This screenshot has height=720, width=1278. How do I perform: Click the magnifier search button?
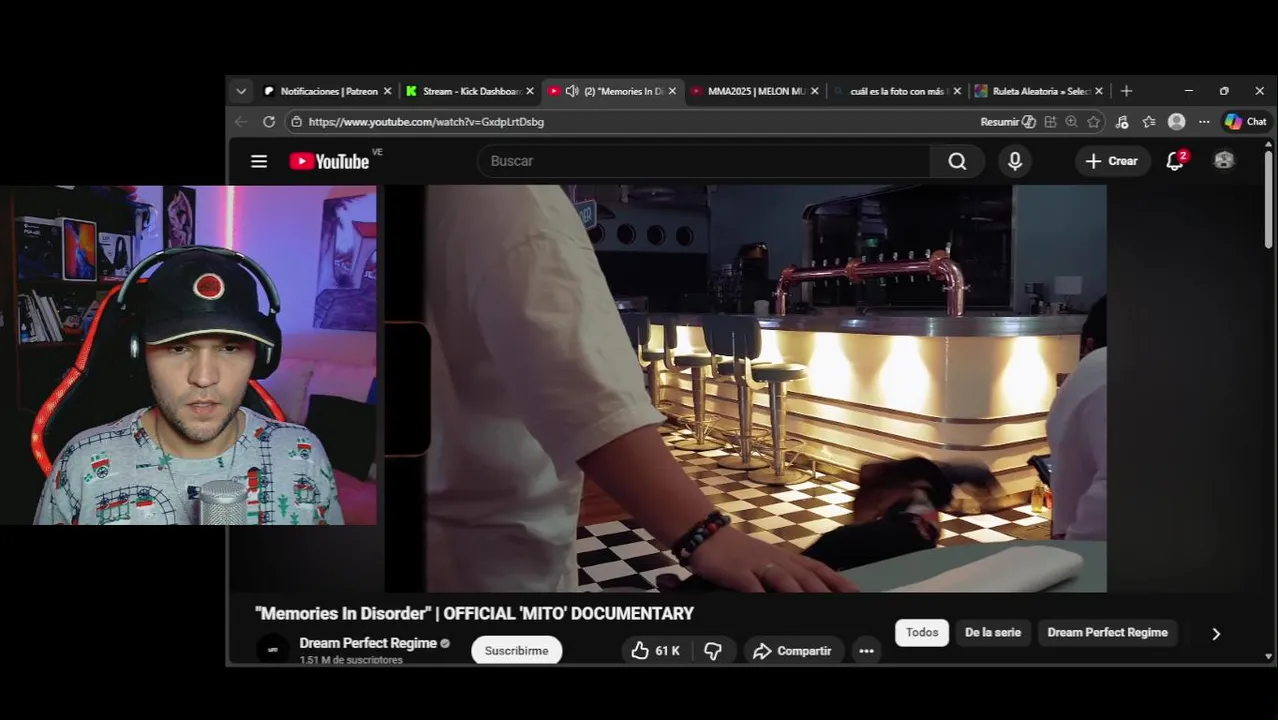pyautogui.click(x=957, y=161)
